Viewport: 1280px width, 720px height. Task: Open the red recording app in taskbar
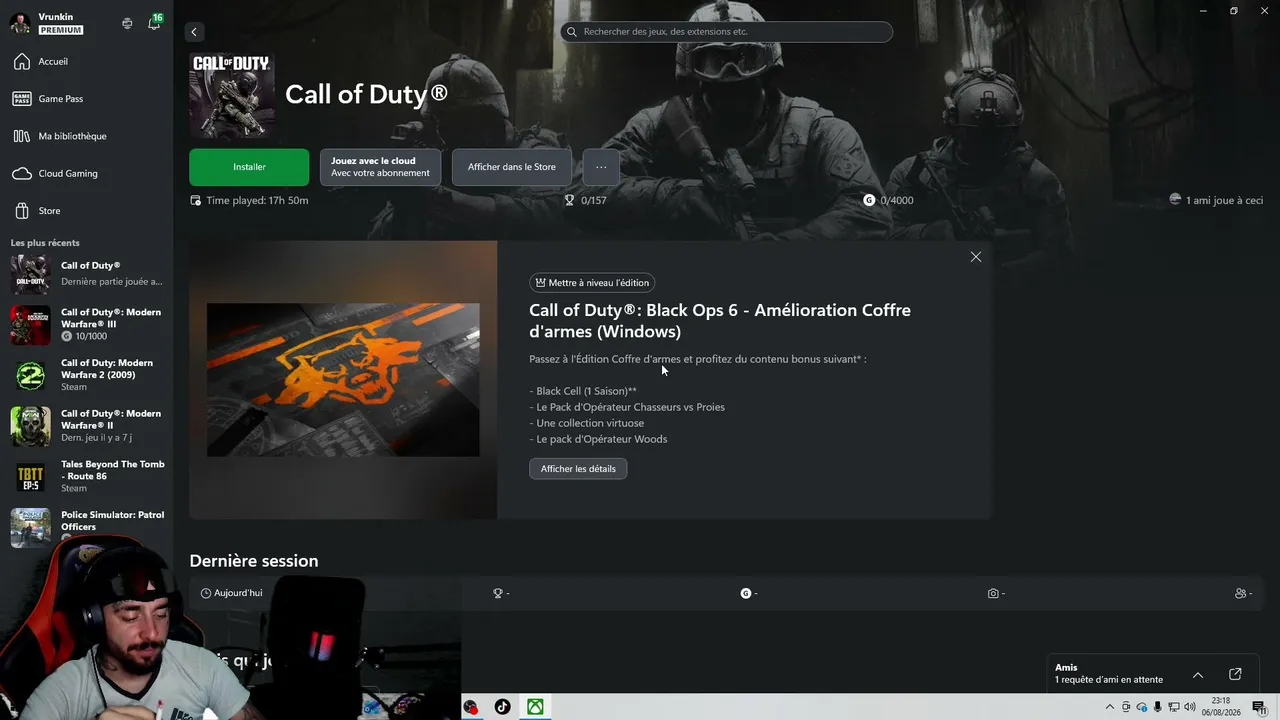470,707
